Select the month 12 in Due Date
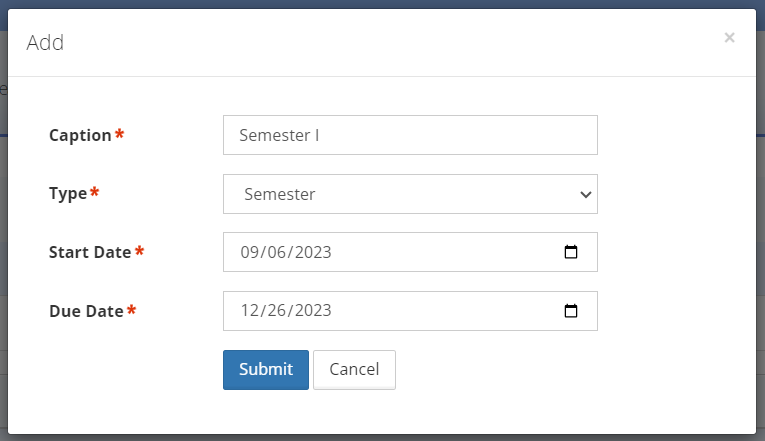The image size is (765, 441). [x=249, y=311]
